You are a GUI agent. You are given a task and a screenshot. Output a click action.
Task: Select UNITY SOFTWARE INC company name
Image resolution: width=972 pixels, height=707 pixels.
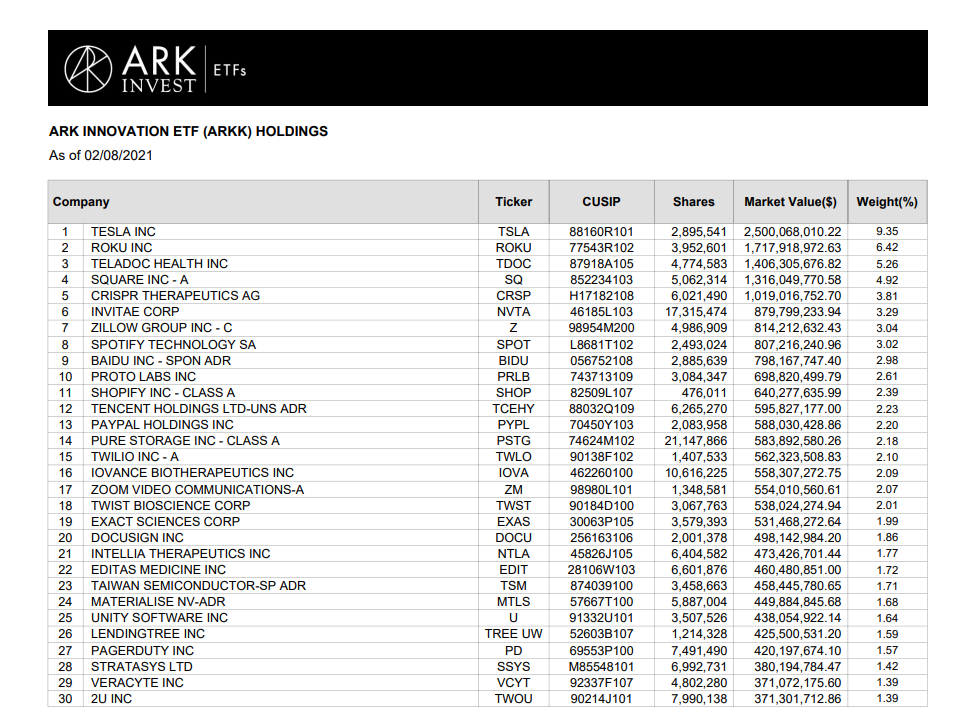click(159, 618)
